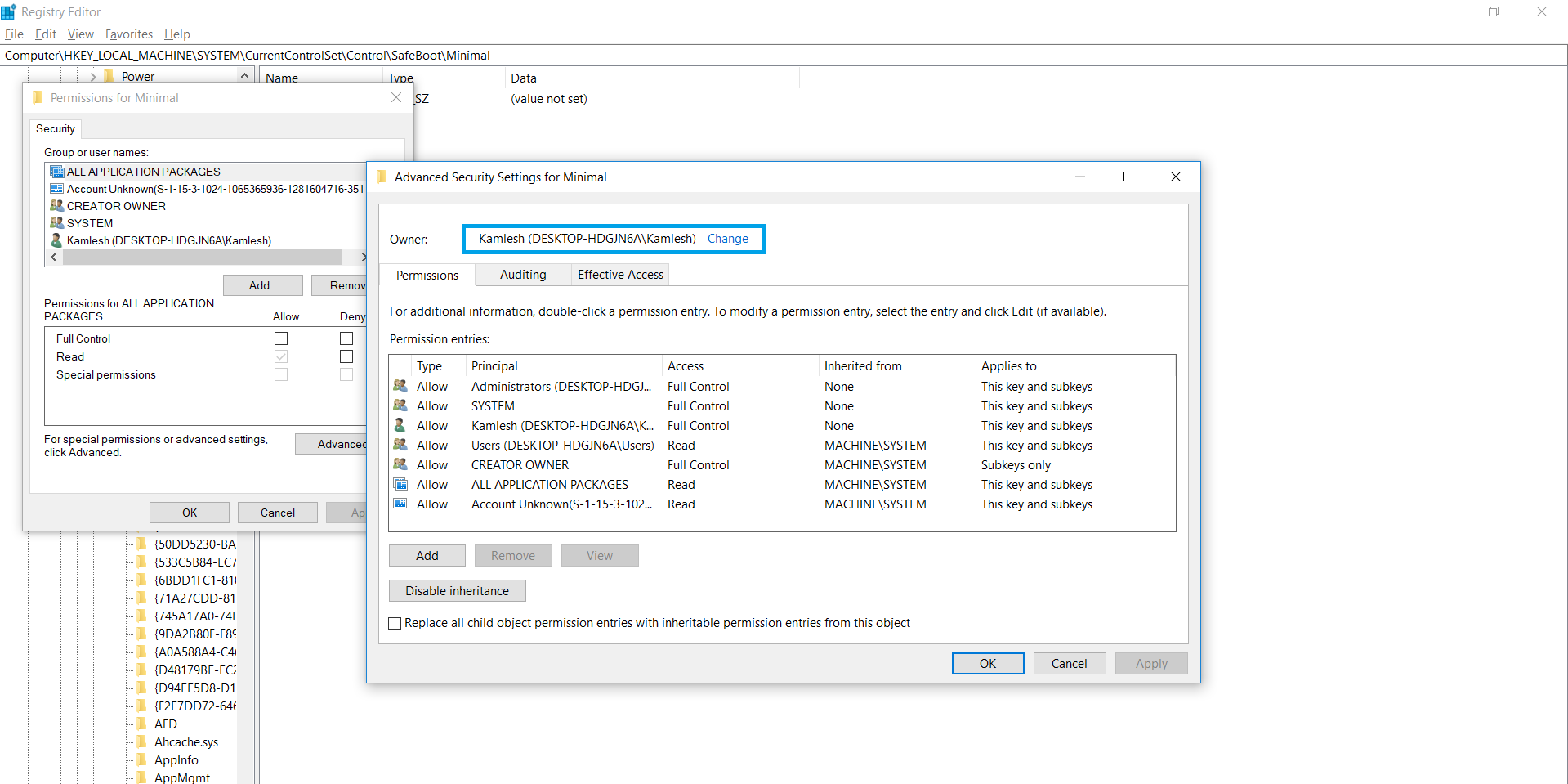The width and height of the screenshot is (1568, 784).
Task: Click the CREATOR OWNER icon in group list
Action: [x=56, y=205]
